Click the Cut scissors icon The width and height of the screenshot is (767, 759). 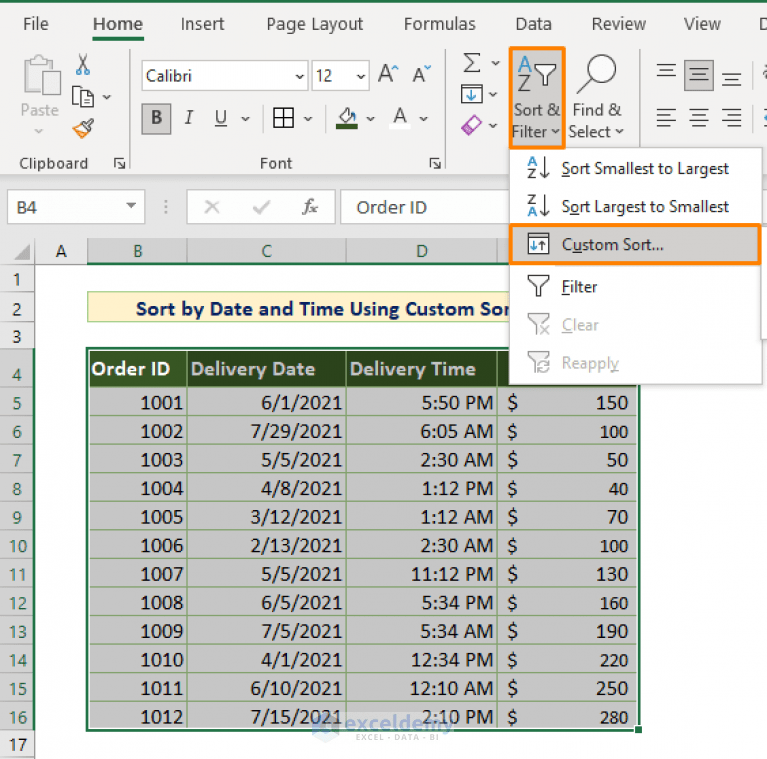click(x=83, y=64)
